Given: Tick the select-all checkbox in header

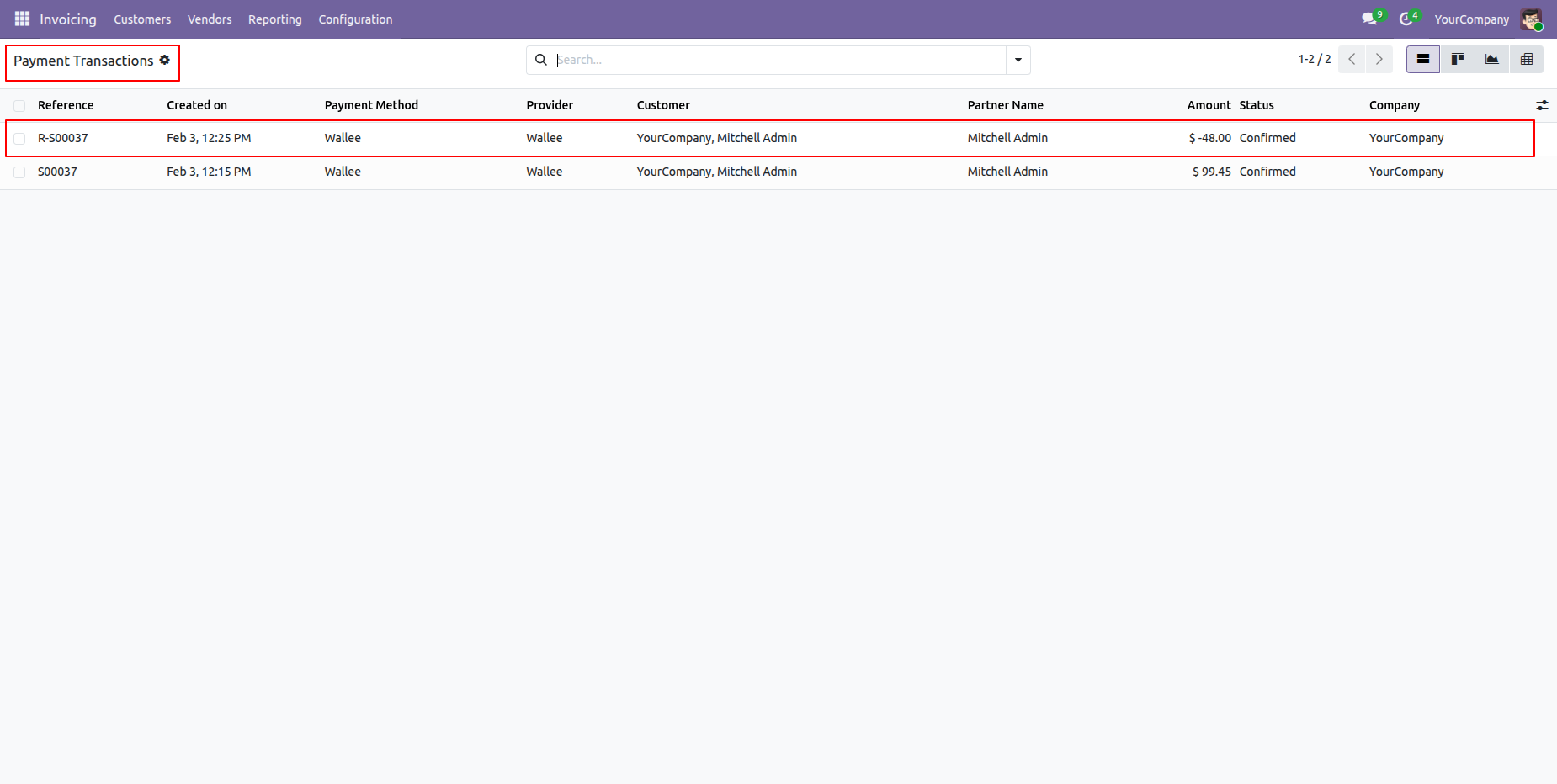Looking at the screenshot, I should (x=19, y=106).
